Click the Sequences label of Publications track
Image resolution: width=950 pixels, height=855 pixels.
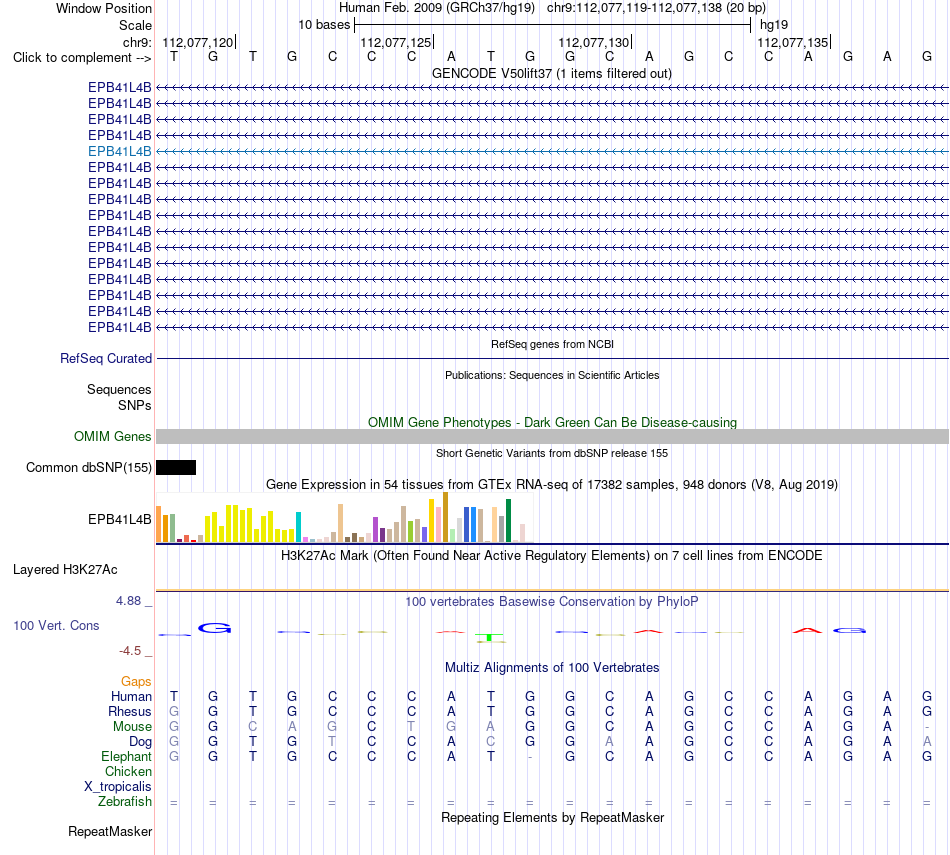(x=119, y=389)
